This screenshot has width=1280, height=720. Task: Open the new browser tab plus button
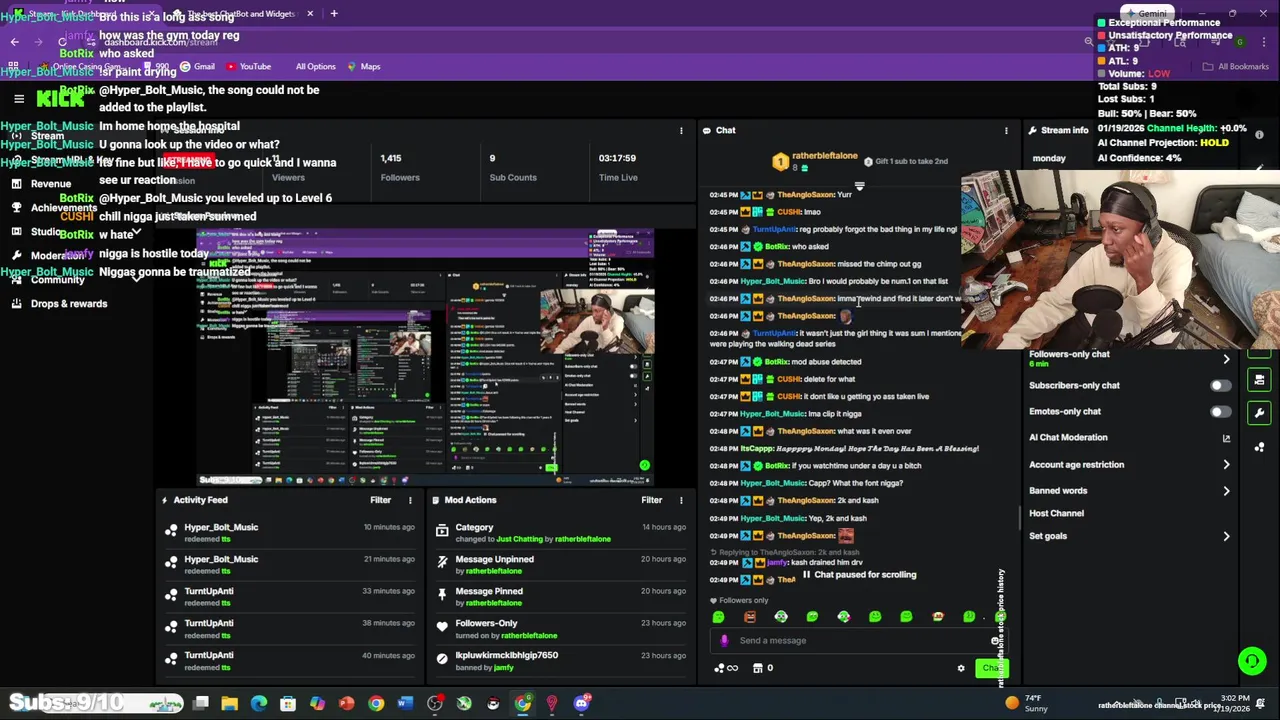tap(334, 14)
